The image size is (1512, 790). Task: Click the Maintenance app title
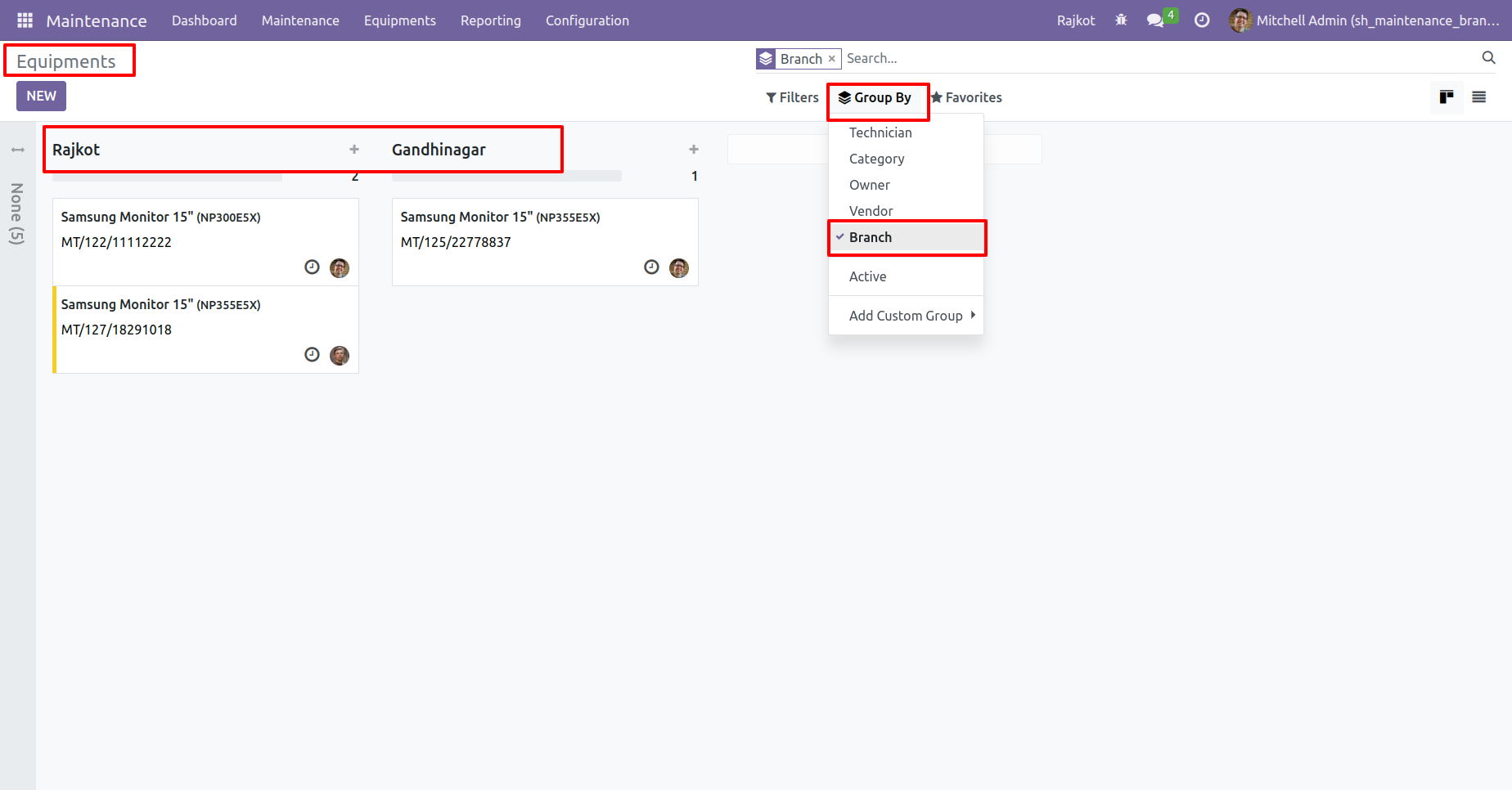point(97,20)
